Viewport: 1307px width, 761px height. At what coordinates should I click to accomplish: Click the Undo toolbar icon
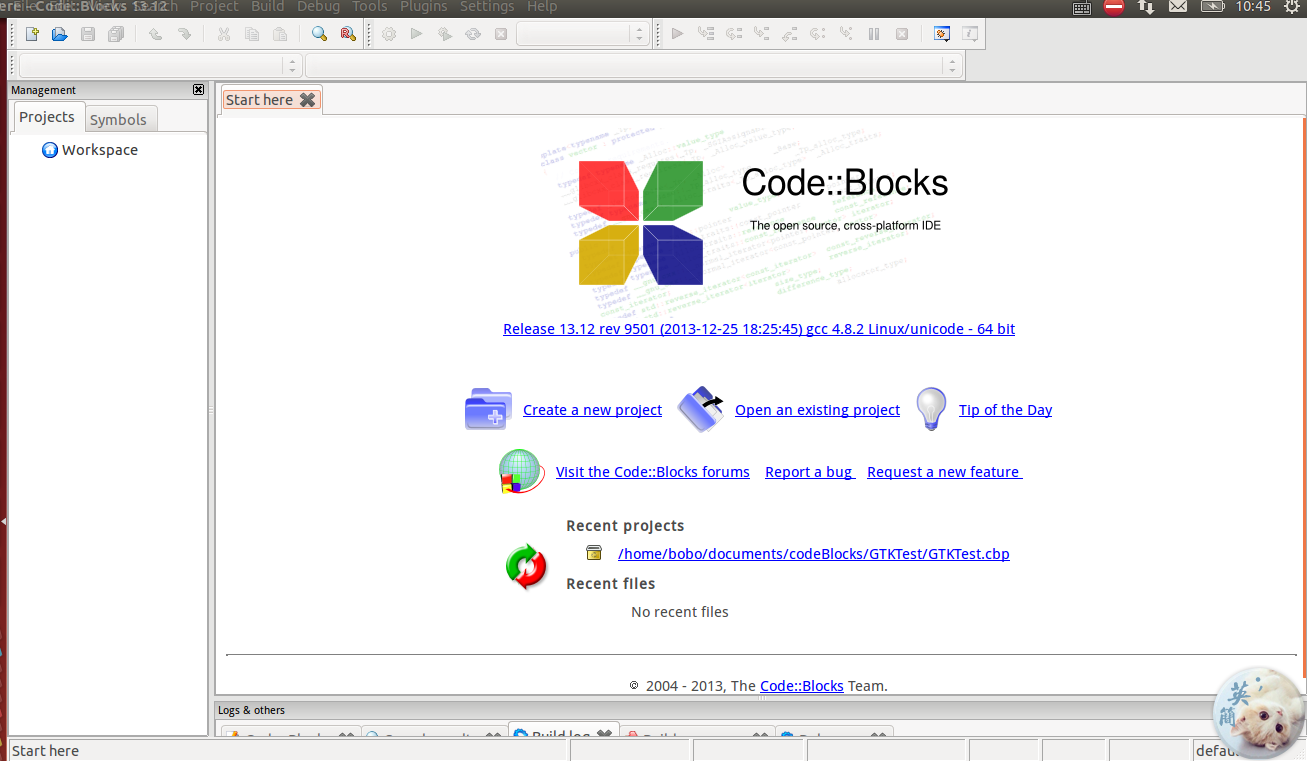[155, 34]
